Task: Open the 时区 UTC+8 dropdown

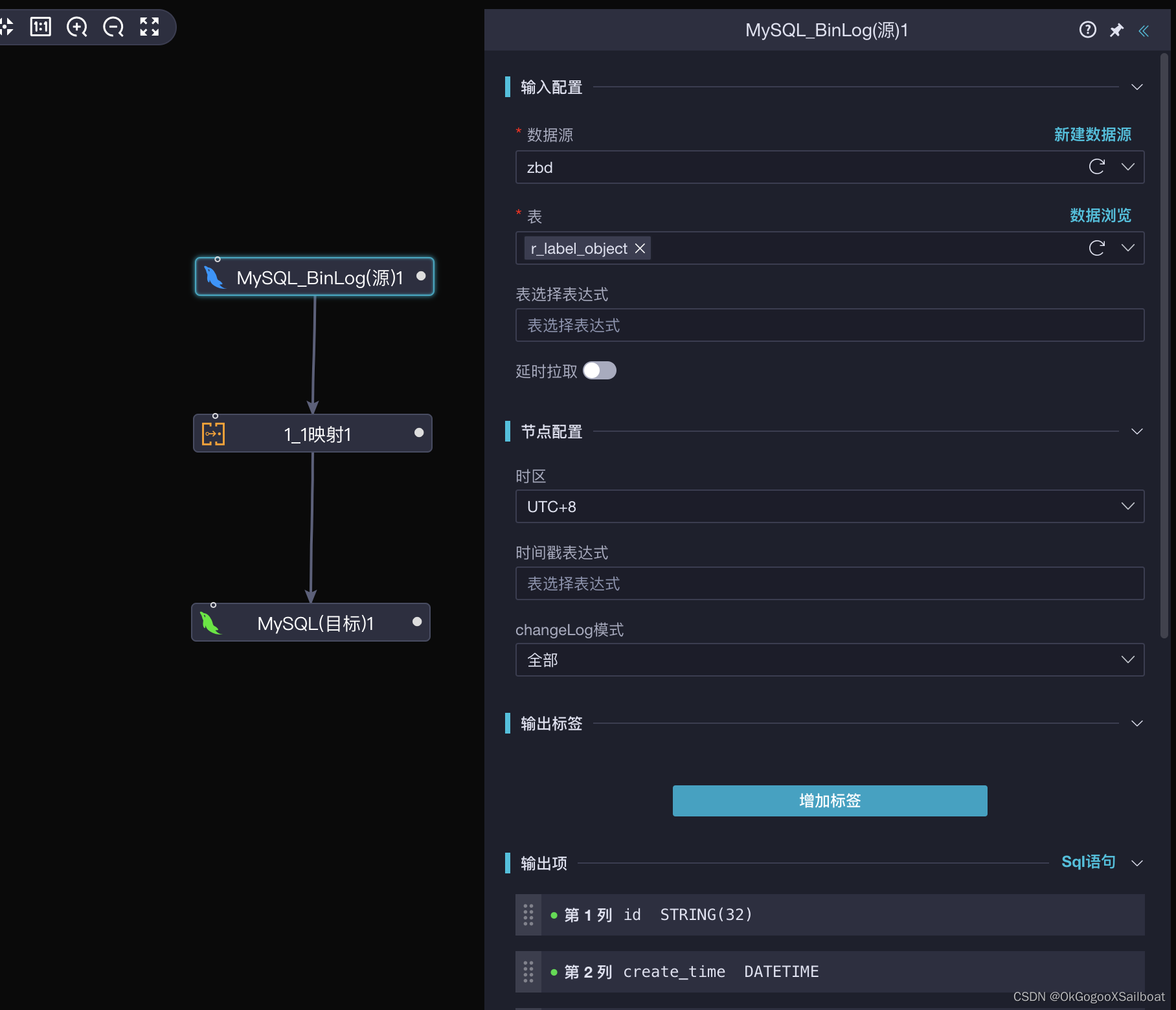Action: tap(1128, 506)
